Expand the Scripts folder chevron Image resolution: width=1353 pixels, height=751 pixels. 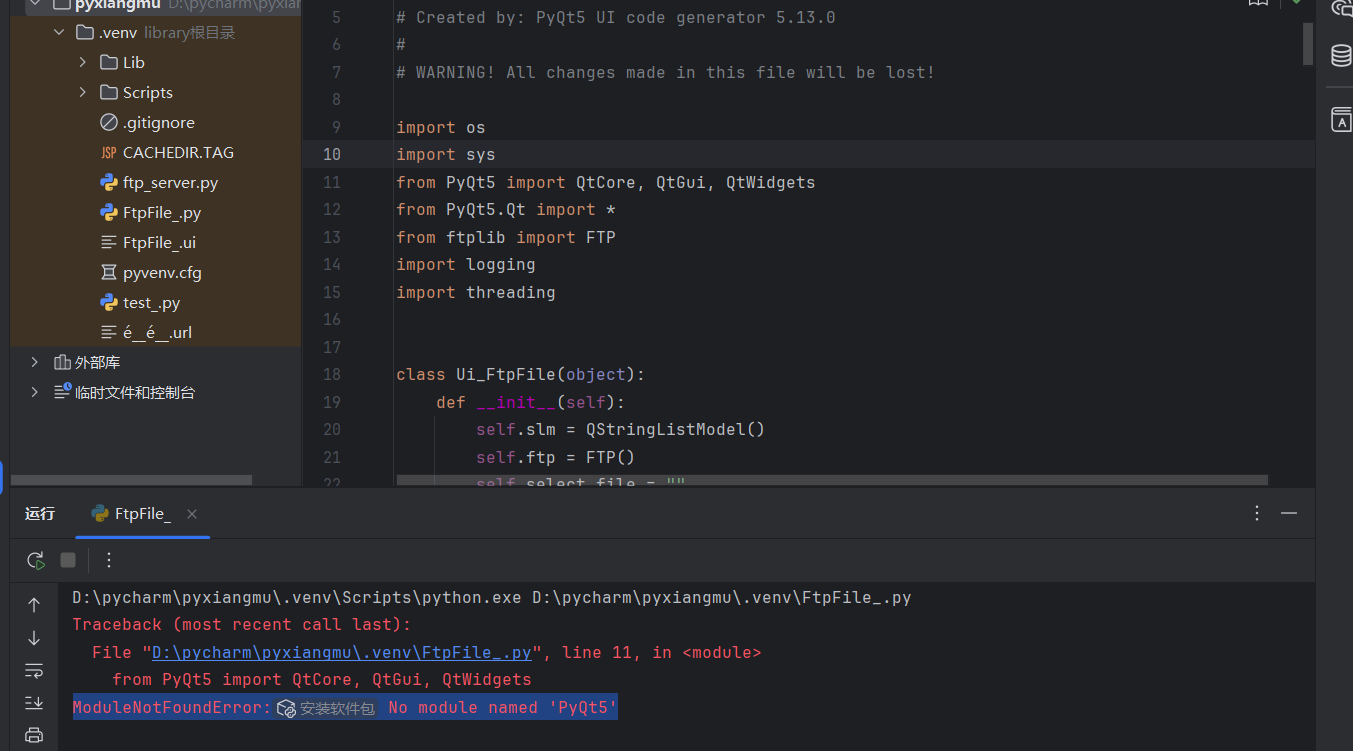(x=82, y=92)
